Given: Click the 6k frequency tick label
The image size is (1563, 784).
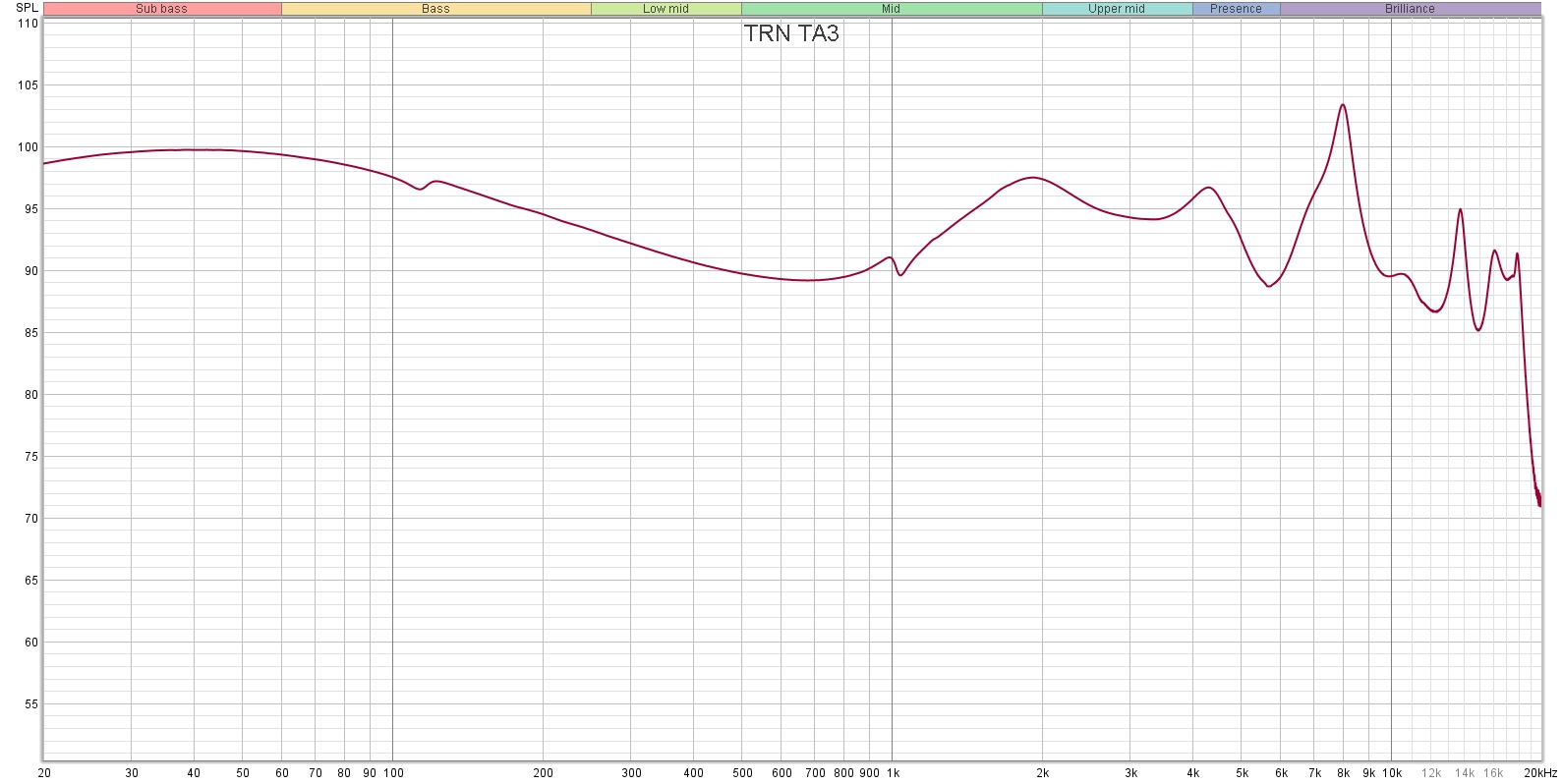Looking at the screenshot, I should click(1282, 773).
